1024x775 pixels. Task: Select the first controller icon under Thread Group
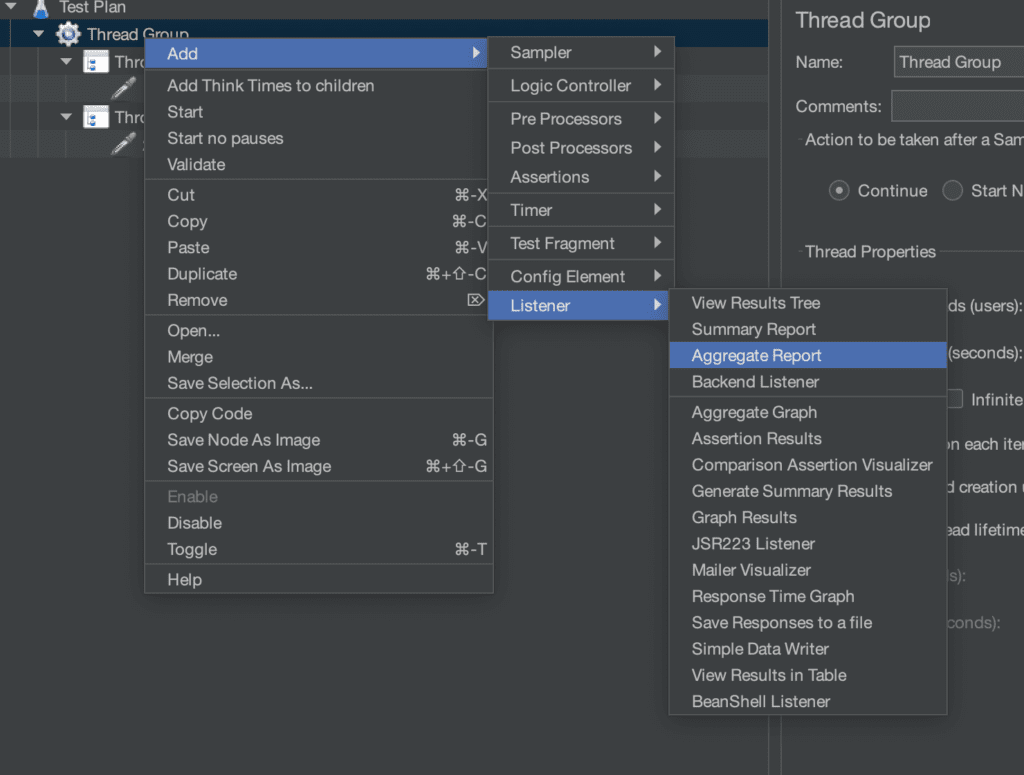[95, 61]
